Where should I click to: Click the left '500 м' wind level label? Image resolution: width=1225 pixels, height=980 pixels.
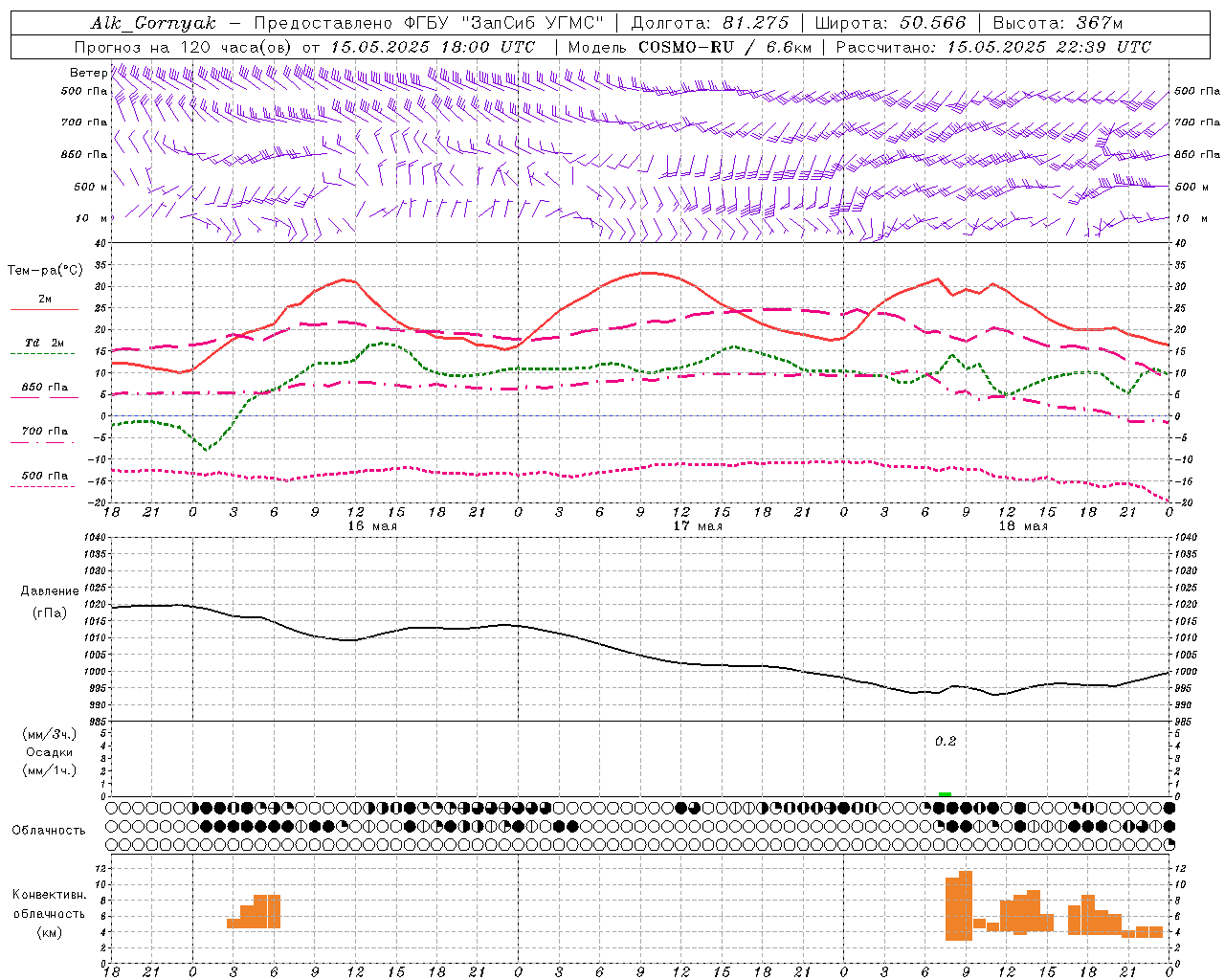90,187
